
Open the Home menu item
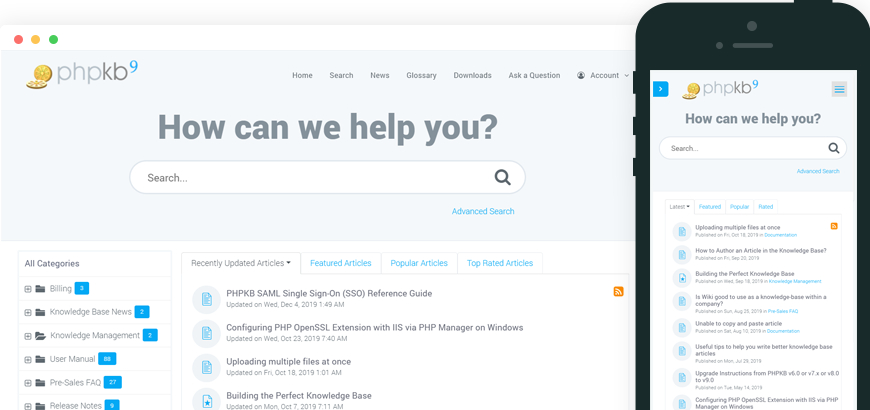[x=302, y=75]
